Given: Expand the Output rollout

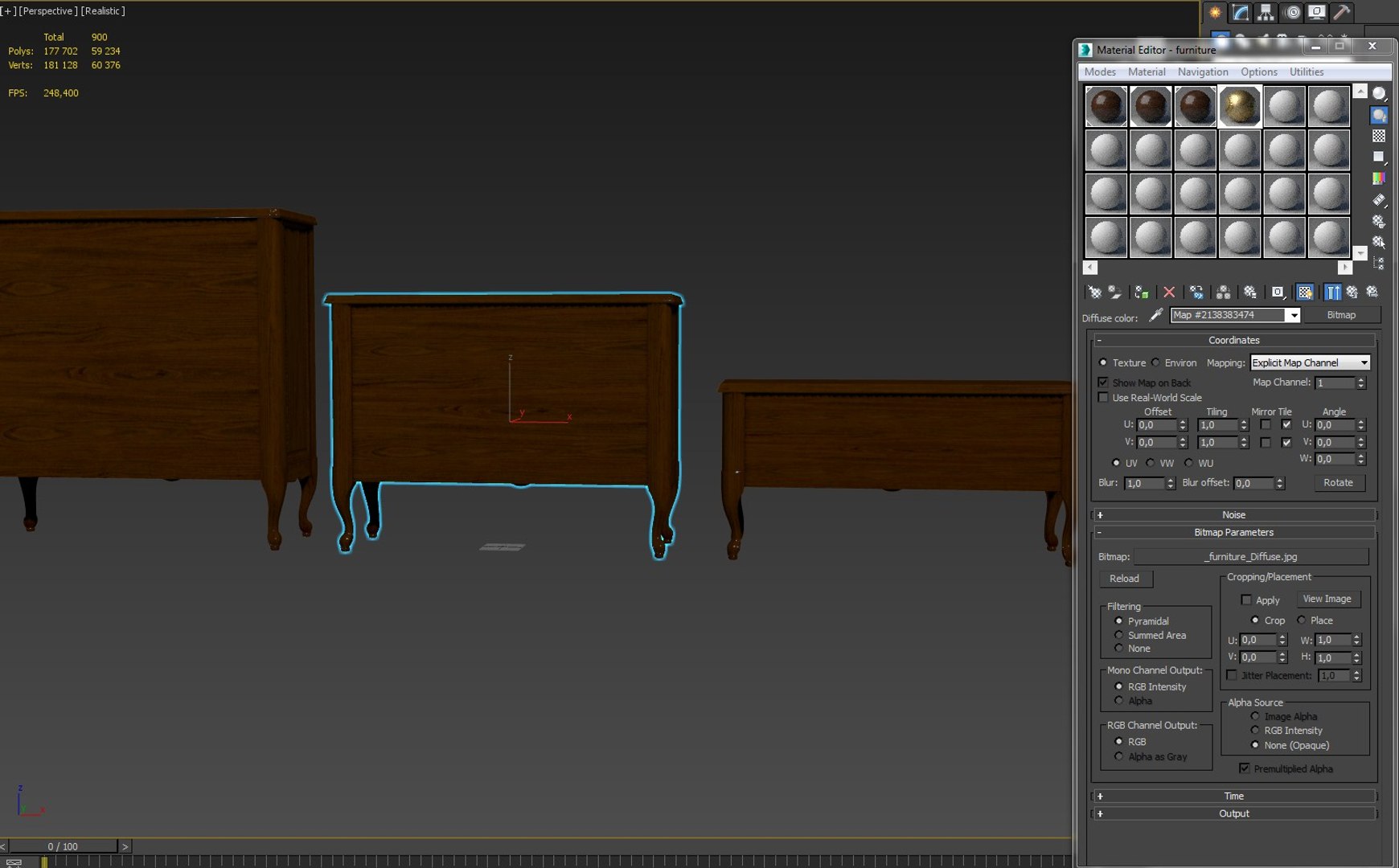Looking at the screenshot, I should pos(1233,813).
